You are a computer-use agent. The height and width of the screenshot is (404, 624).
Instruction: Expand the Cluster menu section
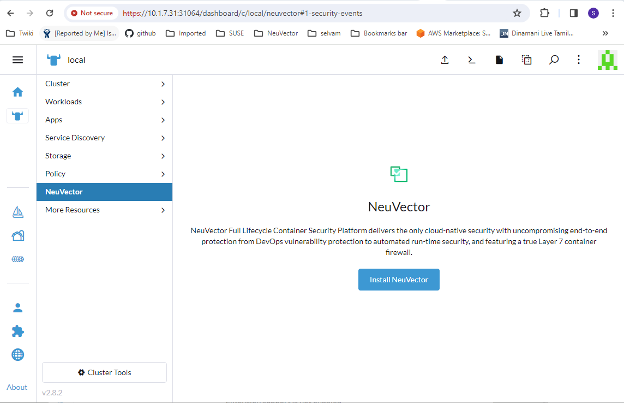click(x=104, y=83)
